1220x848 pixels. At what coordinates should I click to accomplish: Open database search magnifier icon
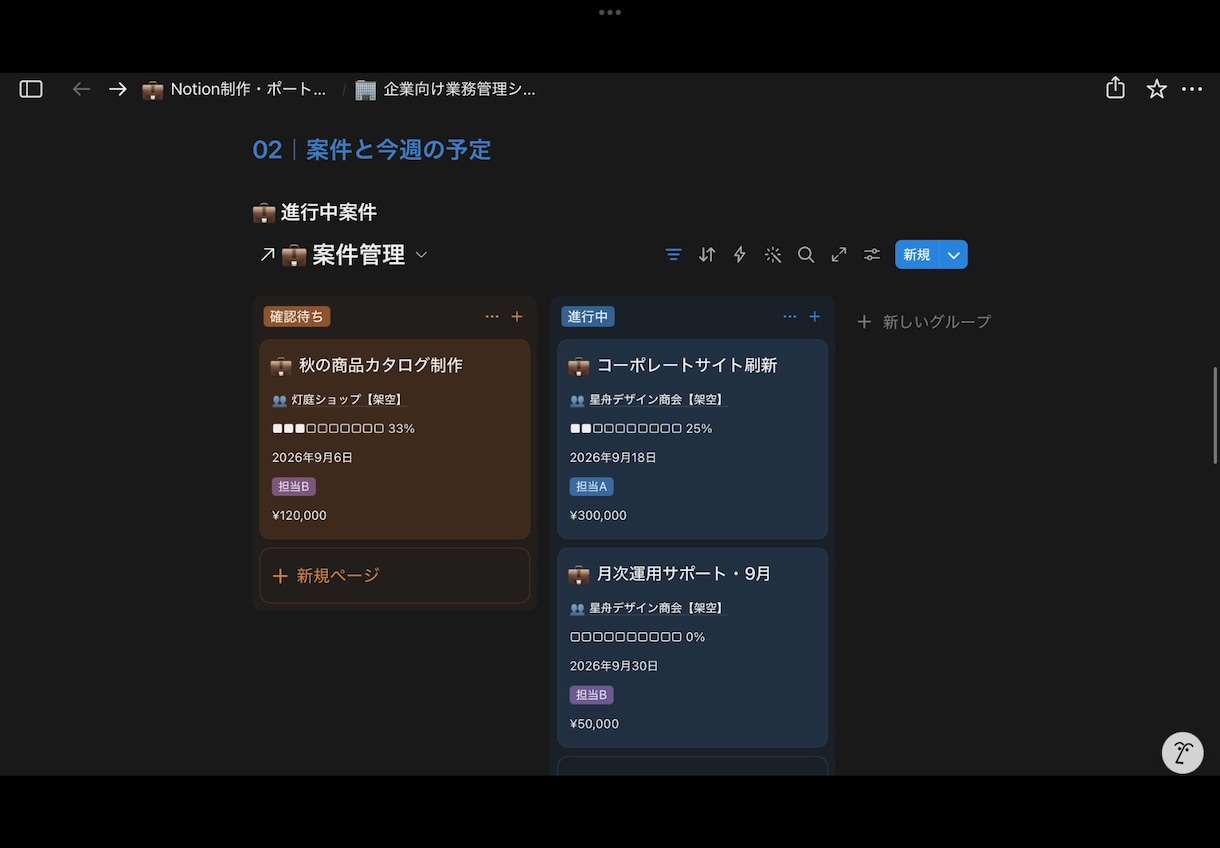coord(806,255)
